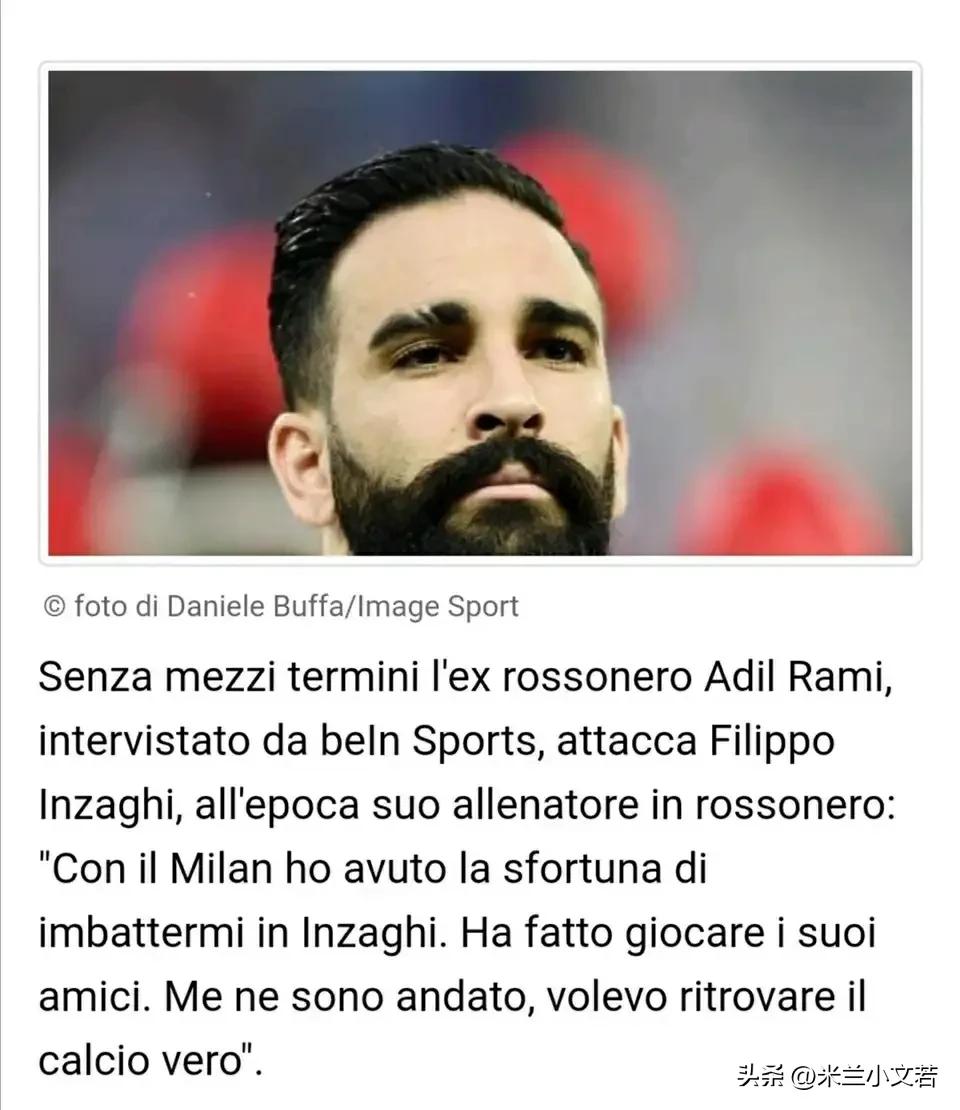The width and height of the screenshot is (960, 1110).
Task: Click the 头条 watermark logo
Action: 760,1076
